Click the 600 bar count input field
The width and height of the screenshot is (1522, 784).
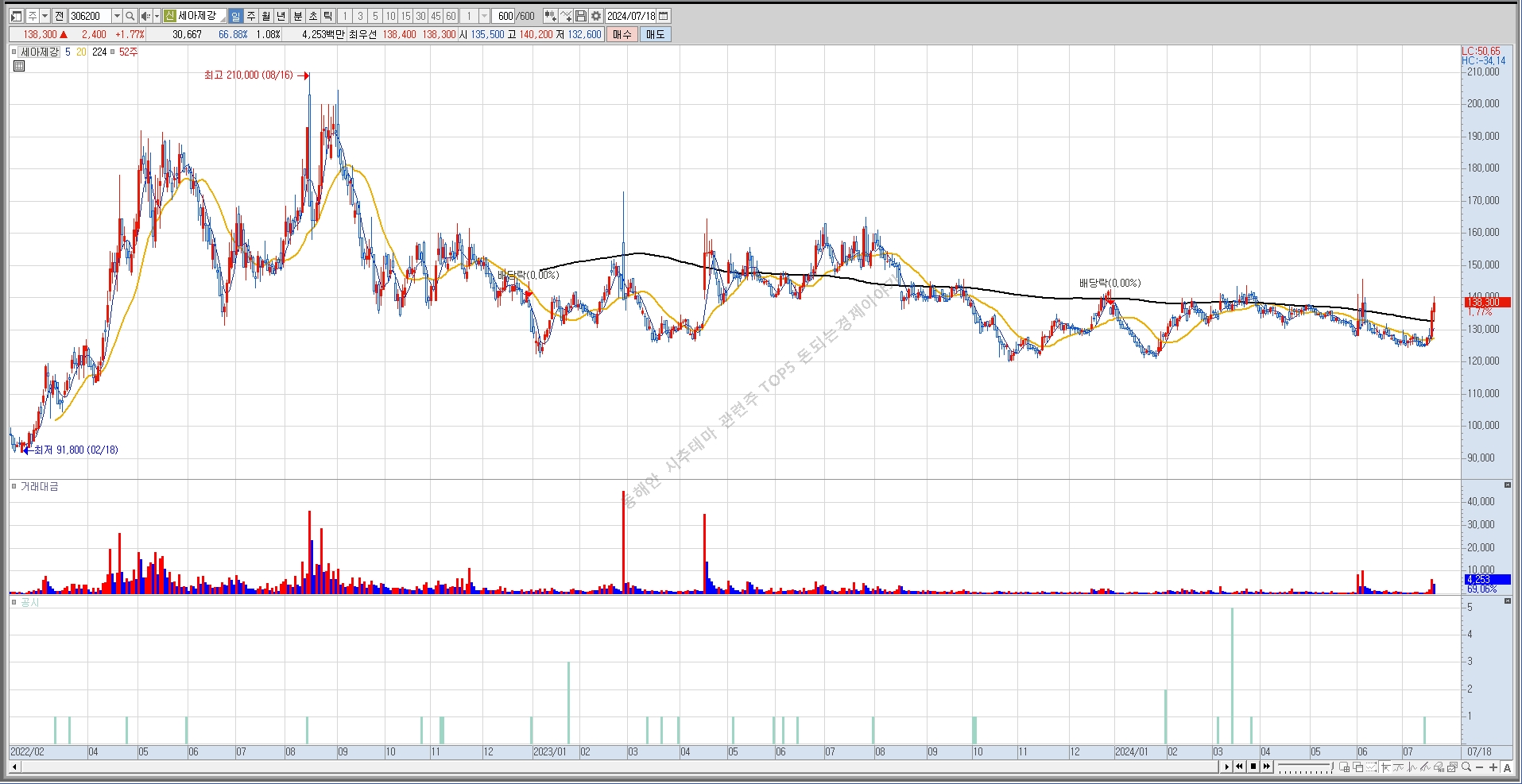502,16
